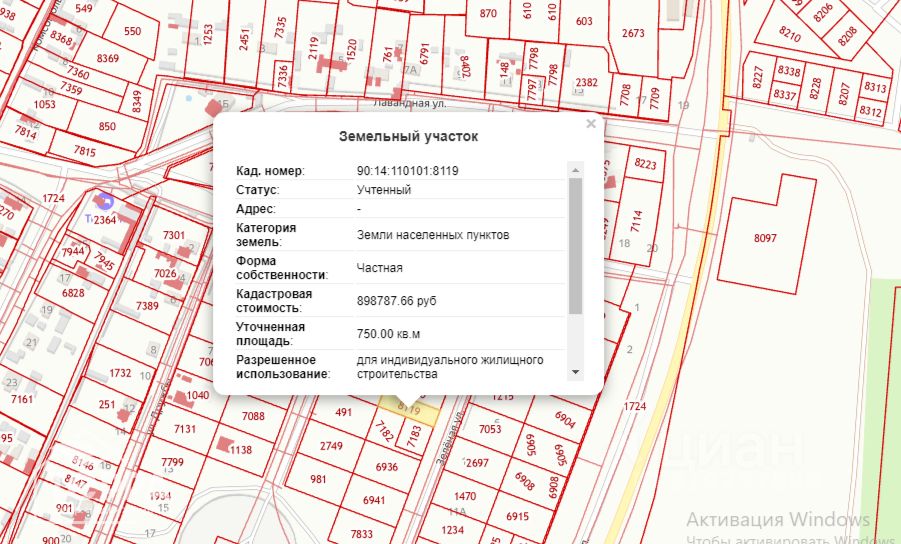
Task: Click the status value Учтенный
Action: coord(384,190)
